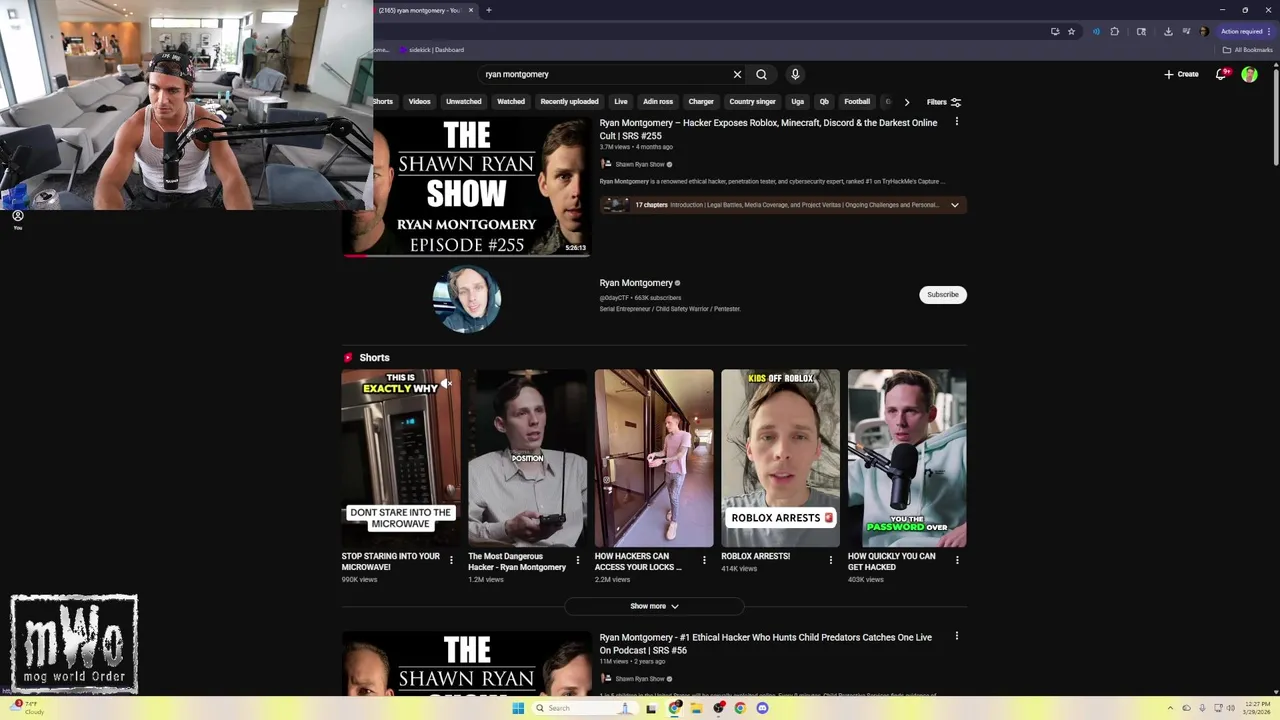Open search Filters

point(943,102)
